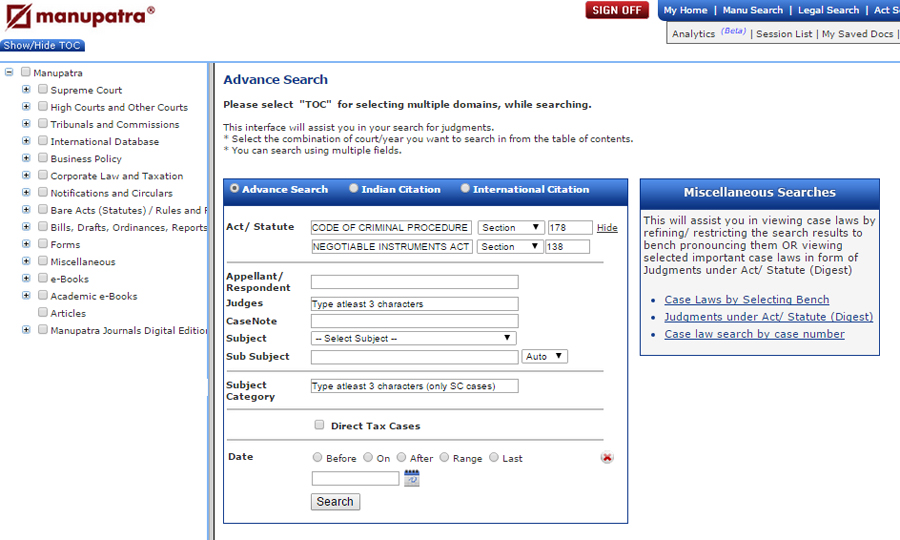
Task: Open the My Home menu
Action: coord(685,10)
